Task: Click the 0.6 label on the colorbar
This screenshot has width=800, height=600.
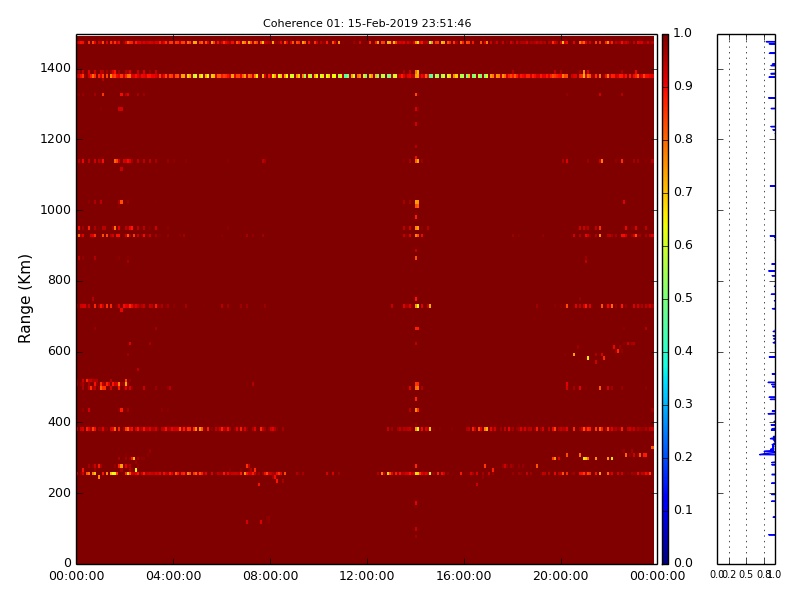Action: 683,245
